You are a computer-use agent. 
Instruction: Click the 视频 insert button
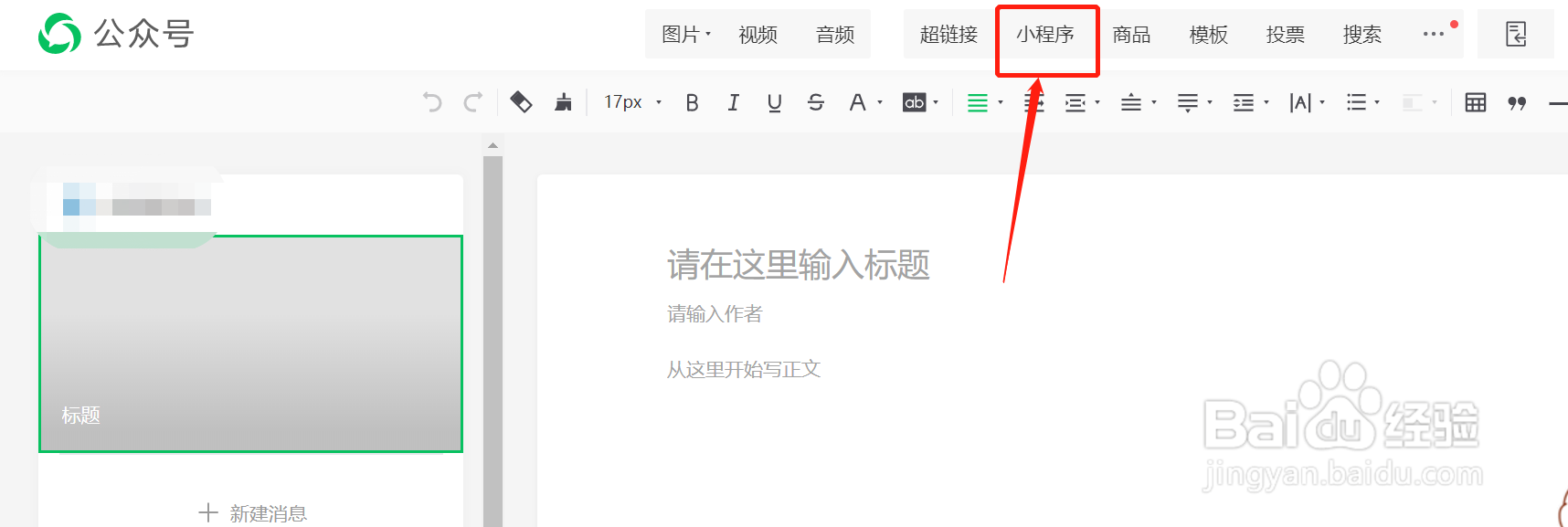point(758,35)
